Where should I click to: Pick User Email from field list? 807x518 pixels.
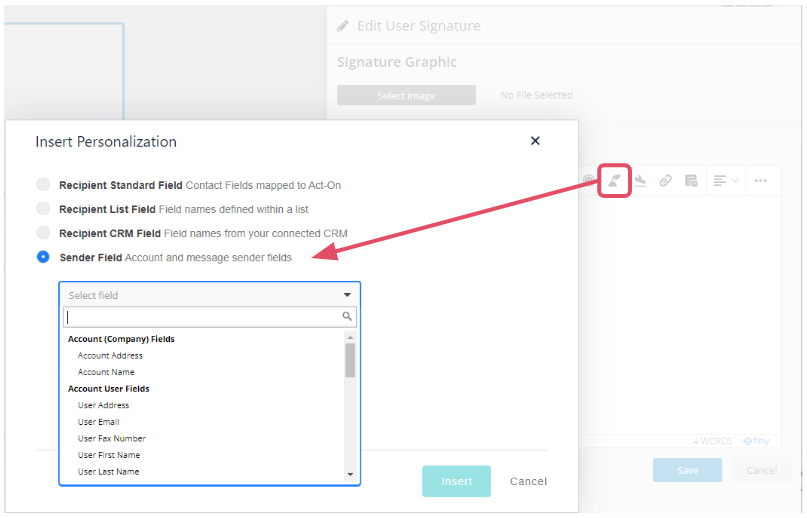click(x=98, y=422)
